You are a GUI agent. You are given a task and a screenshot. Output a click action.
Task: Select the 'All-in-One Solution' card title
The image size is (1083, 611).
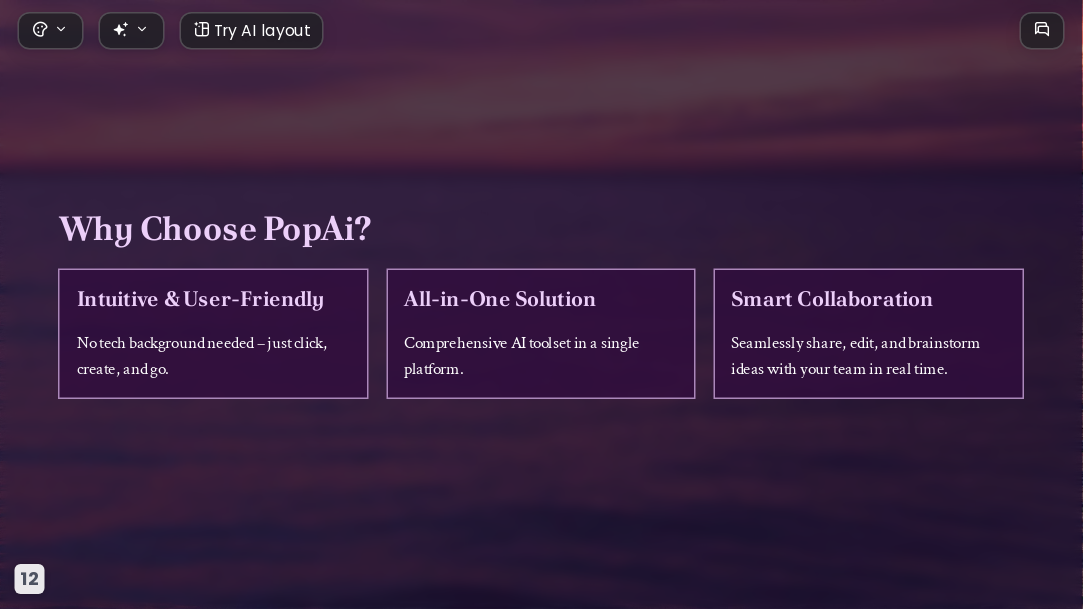(499, 299)
